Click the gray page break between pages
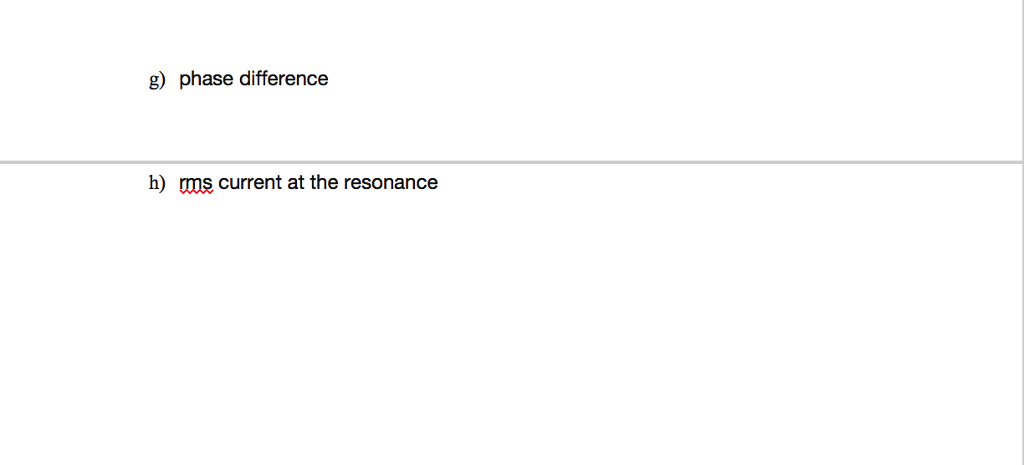Image resolution: width=1024 pixels, height=465 pixels. (511, 161)
